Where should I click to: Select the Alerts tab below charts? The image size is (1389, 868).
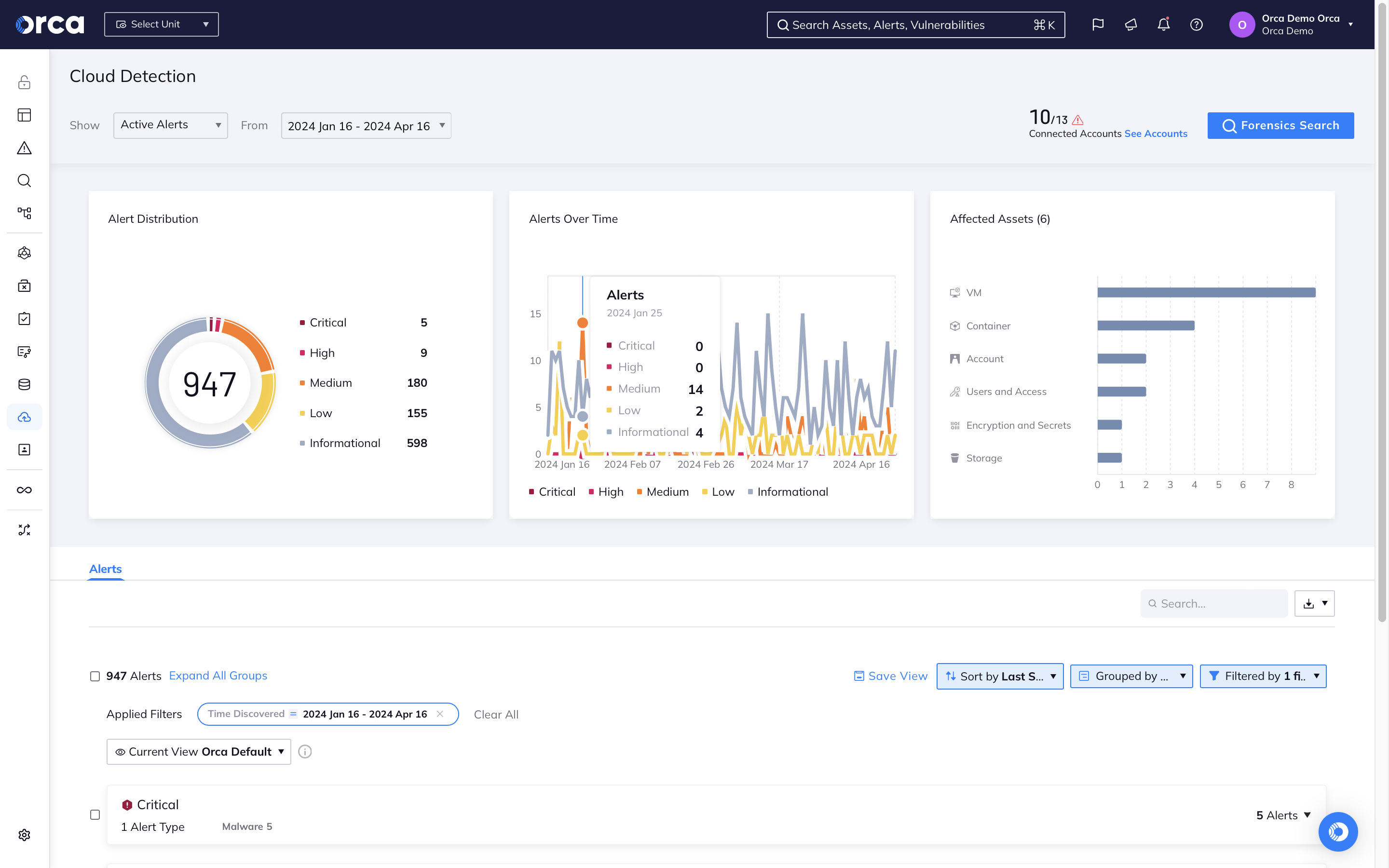105,568
